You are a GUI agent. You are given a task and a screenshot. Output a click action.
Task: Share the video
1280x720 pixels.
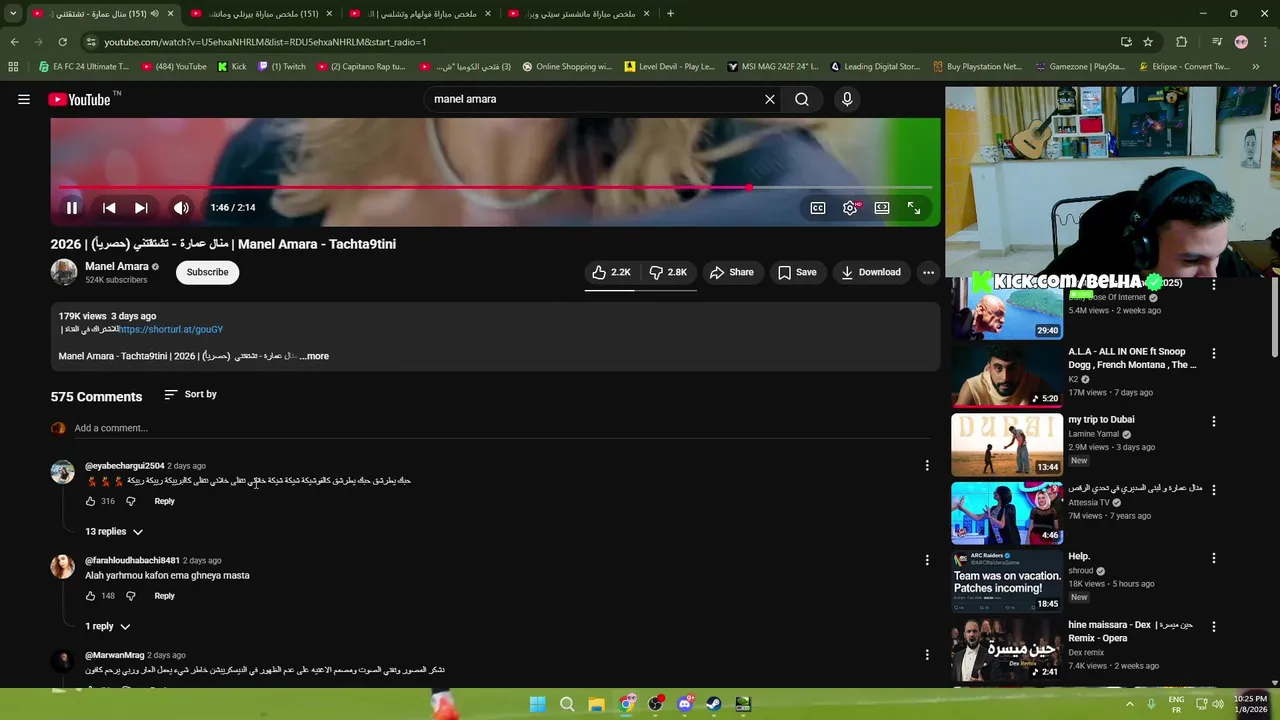click(x=731, y=272)
